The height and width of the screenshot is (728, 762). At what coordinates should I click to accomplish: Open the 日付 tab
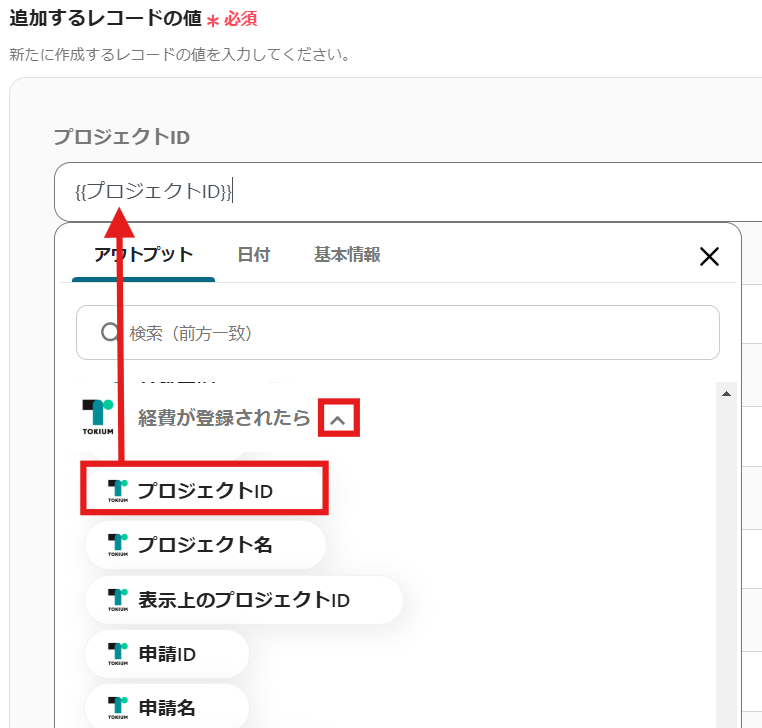click(x=254, y=255)
